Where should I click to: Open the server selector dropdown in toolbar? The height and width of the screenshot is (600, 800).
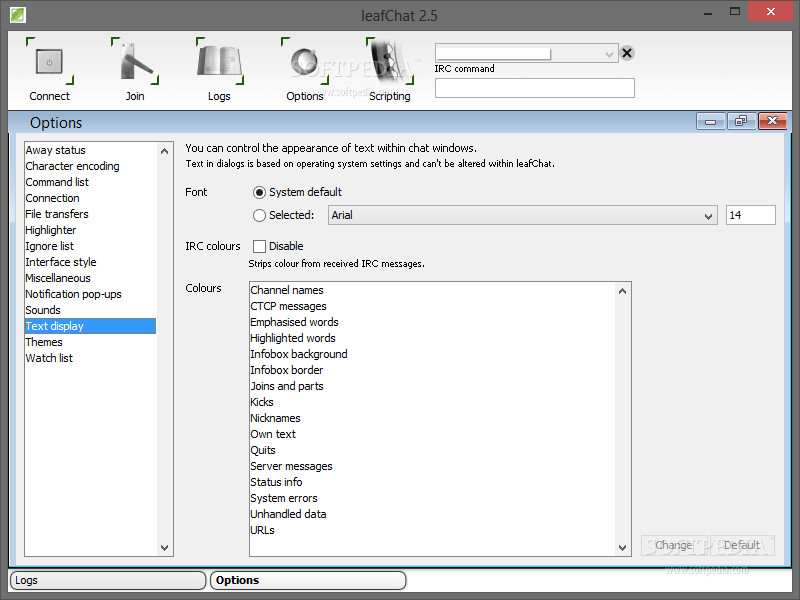click(609, 54)
